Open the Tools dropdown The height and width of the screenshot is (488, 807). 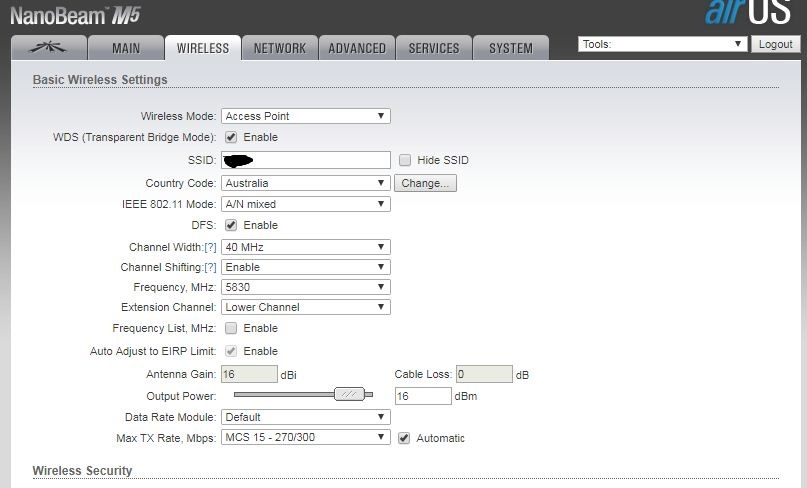[662, 44]
